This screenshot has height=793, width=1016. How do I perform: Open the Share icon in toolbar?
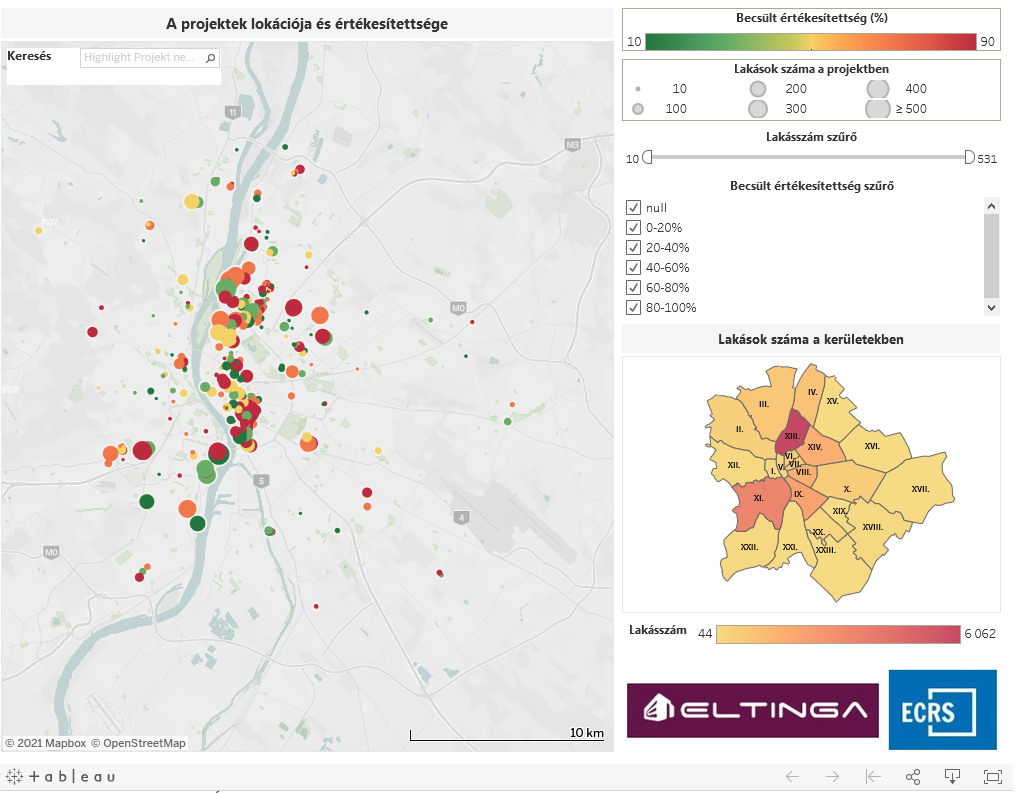tap(912, 777)
